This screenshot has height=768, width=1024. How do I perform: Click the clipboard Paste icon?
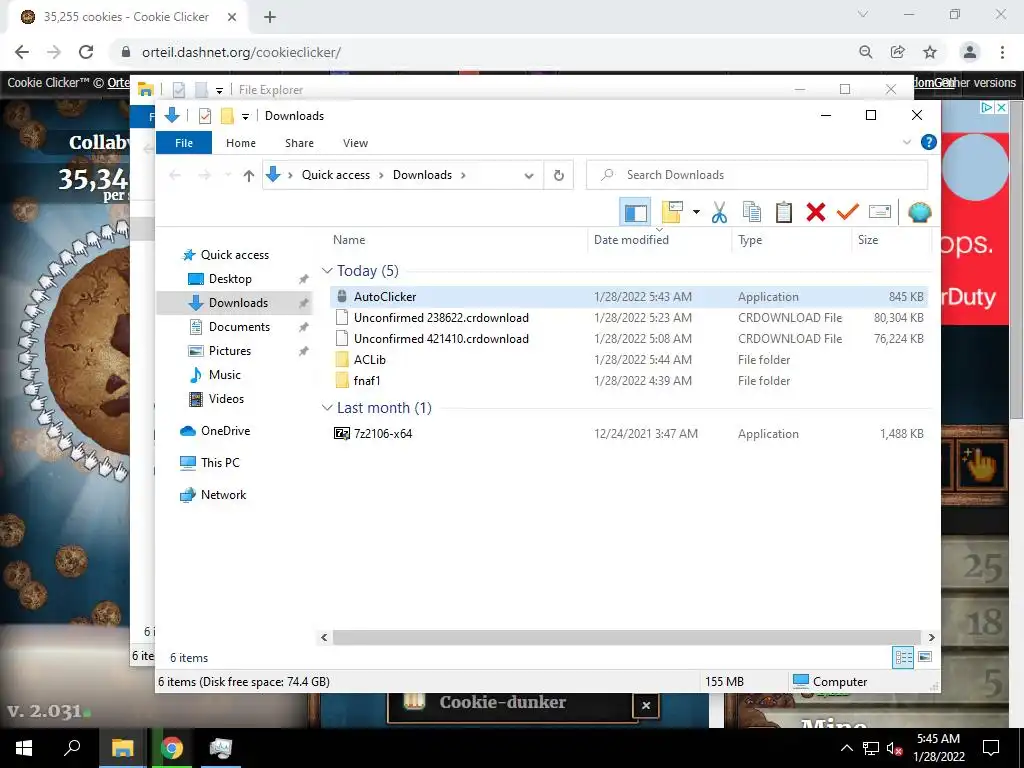(784, 212)
